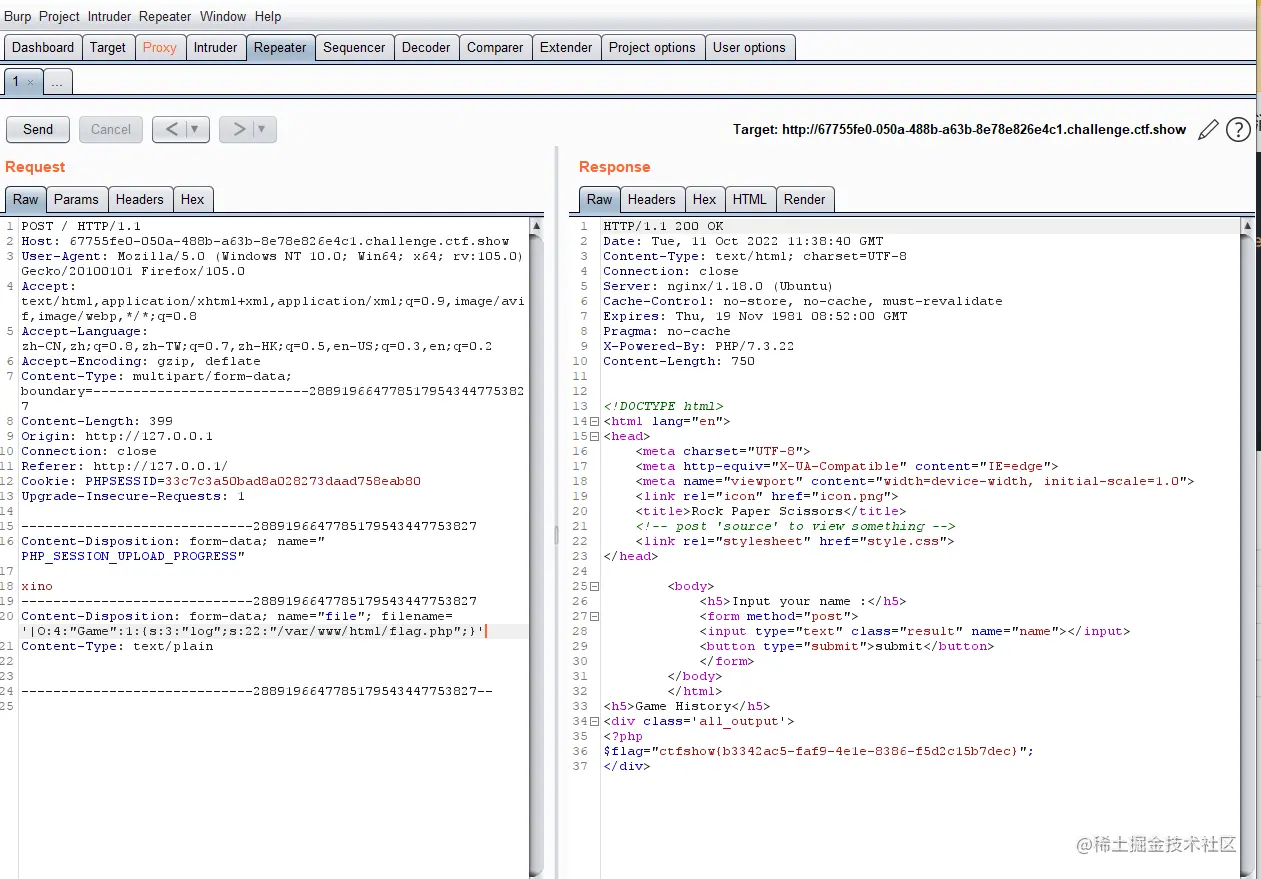The image size is (1261, 879).
Task: Collapse the html element fold marker
Action: click(594, 422)
